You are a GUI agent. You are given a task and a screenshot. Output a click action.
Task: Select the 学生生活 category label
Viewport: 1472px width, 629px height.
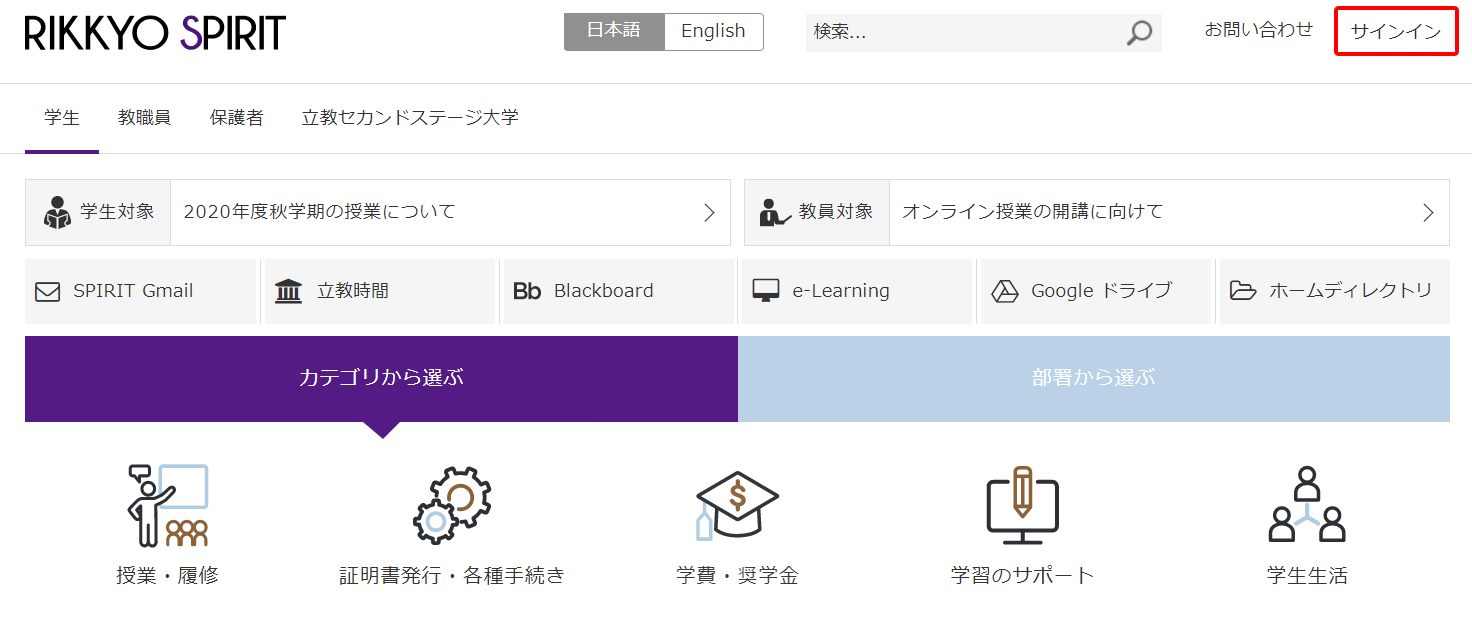[x=1307, y=576]
